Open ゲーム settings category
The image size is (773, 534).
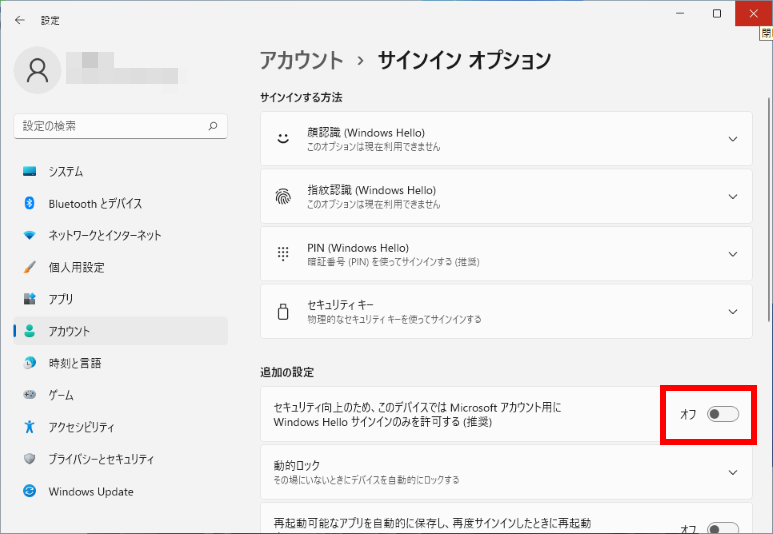click(121, 395)
